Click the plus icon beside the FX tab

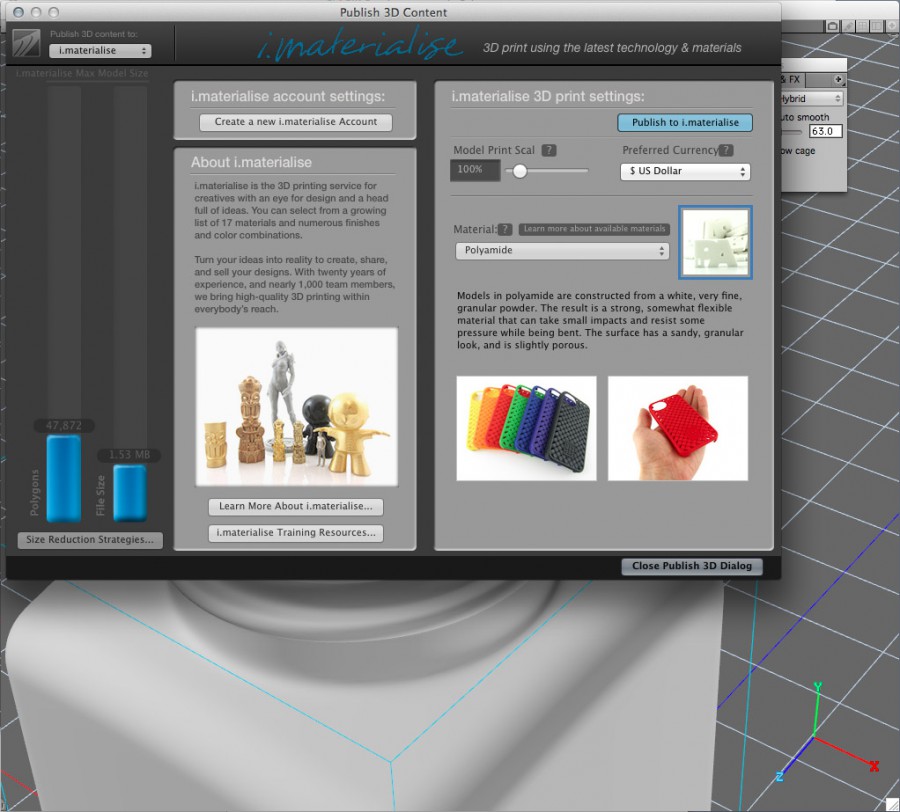[x=839, y=78]
